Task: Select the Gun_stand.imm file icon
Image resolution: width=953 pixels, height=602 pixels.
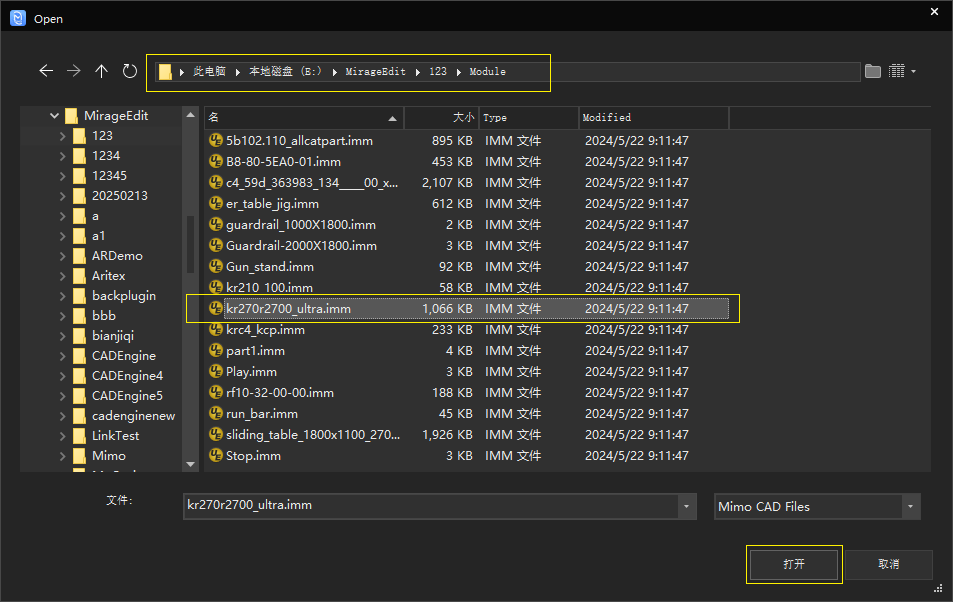Action: (215, 267)
